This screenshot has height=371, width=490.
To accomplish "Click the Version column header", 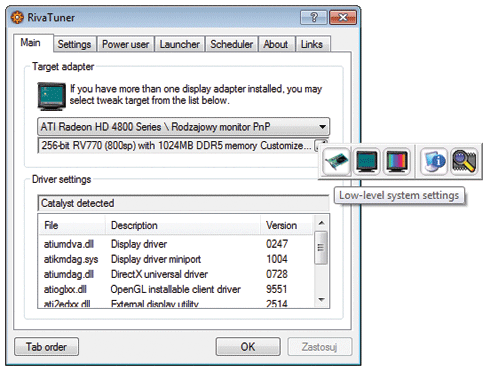I will click(x=287, y=225).
